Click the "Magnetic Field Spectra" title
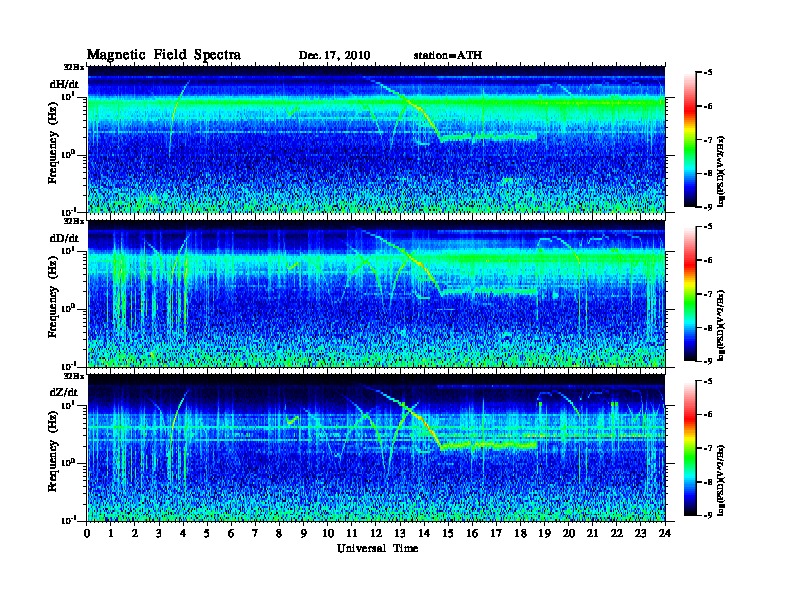Screen dimensions: 792x612 pos(164,55)
